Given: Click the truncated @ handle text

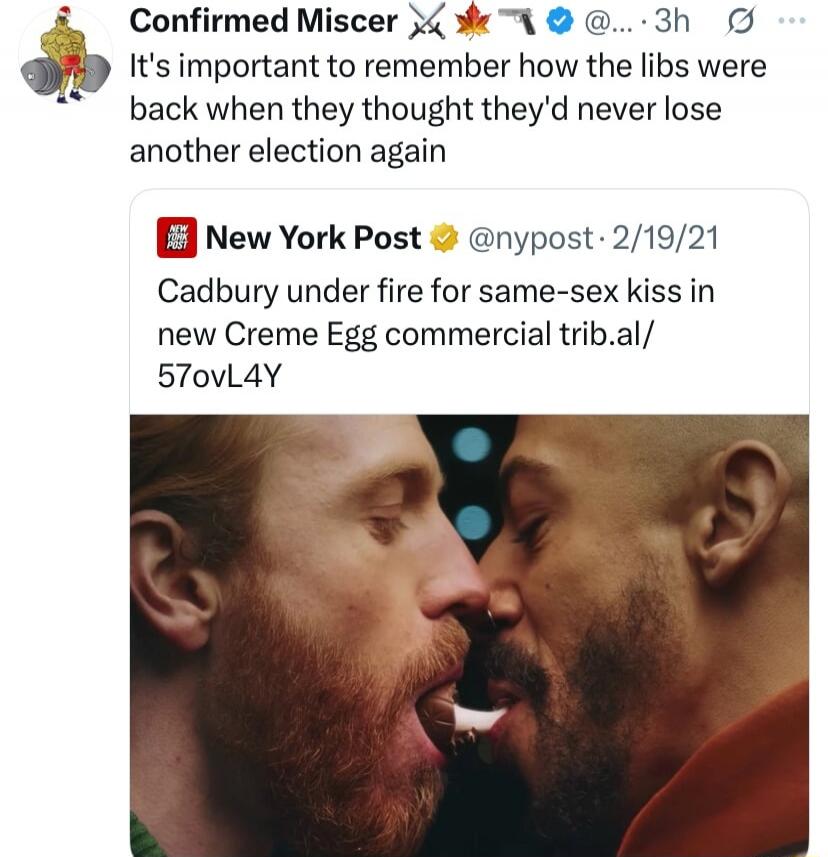Looking at the screenshot, I should coord(607,22).
